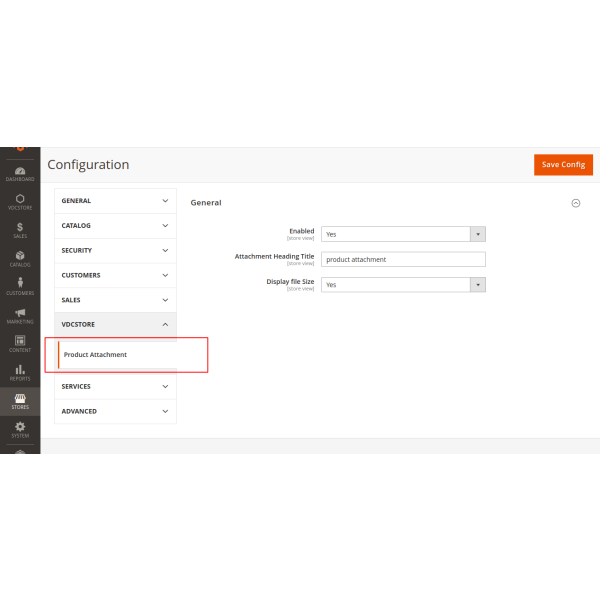The image size is (600, 600).
Task: Open the Content layout icon
Action: 20,342
